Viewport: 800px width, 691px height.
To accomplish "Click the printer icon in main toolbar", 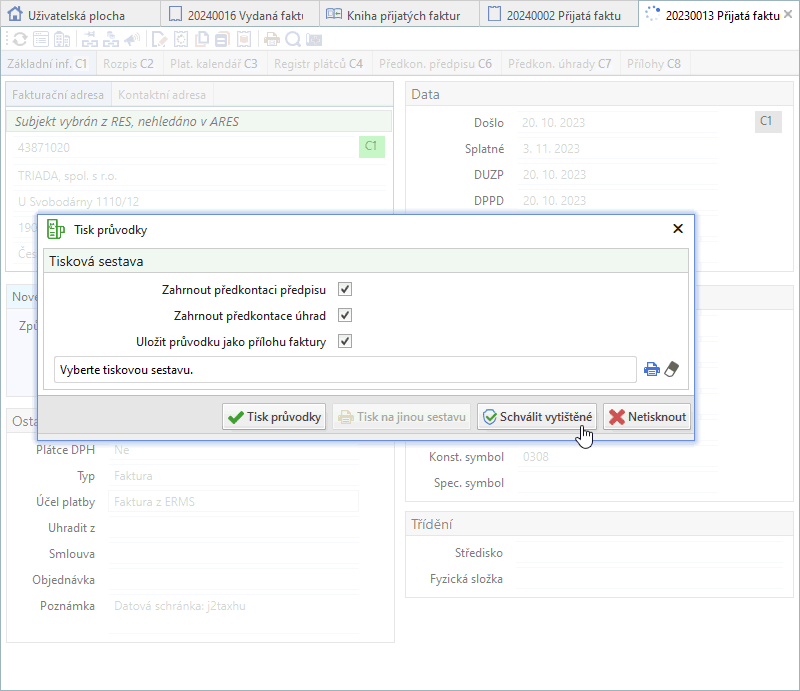I will 271,39.
